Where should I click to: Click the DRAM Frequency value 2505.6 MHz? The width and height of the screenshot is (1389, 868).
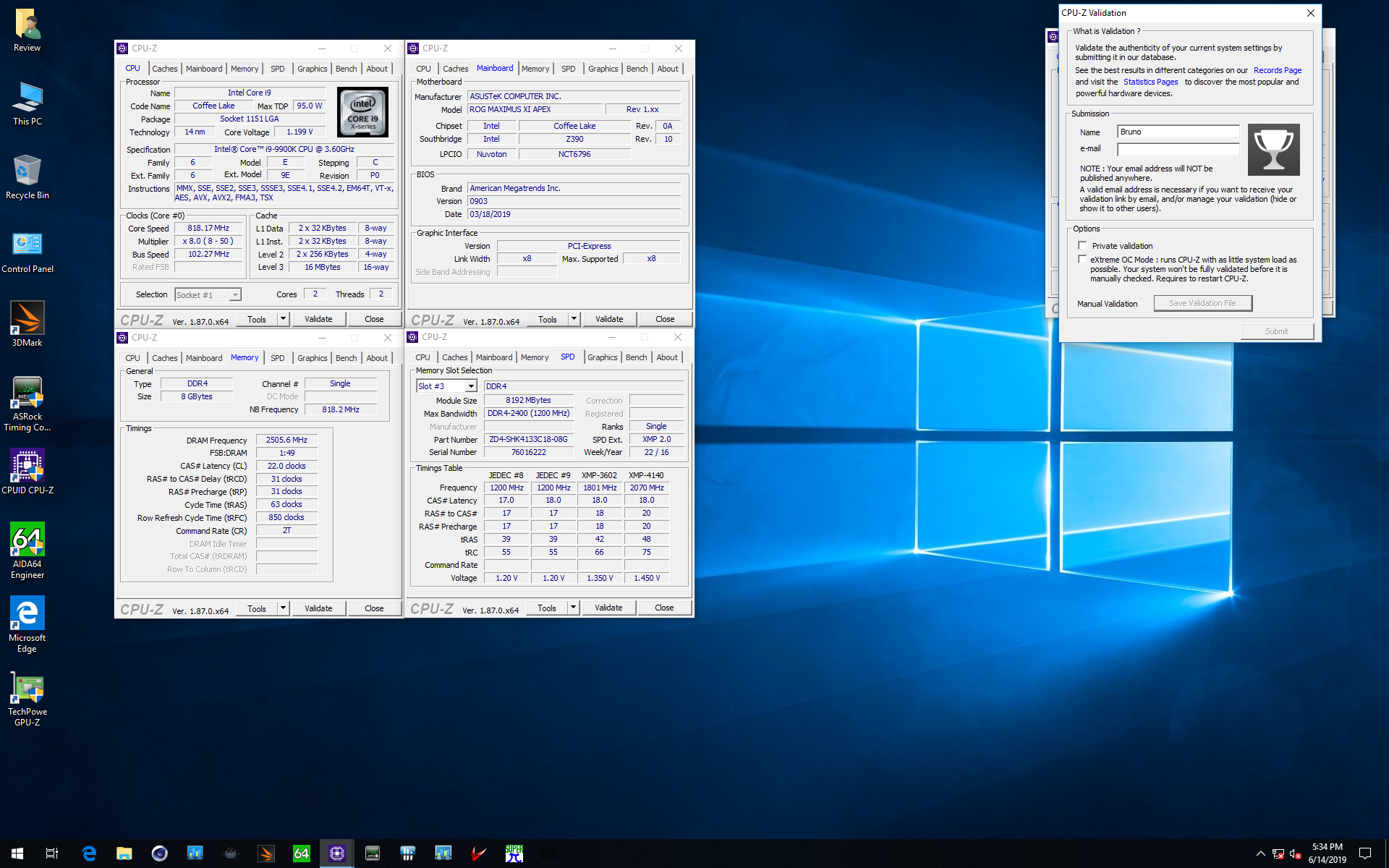pos(286,440)
